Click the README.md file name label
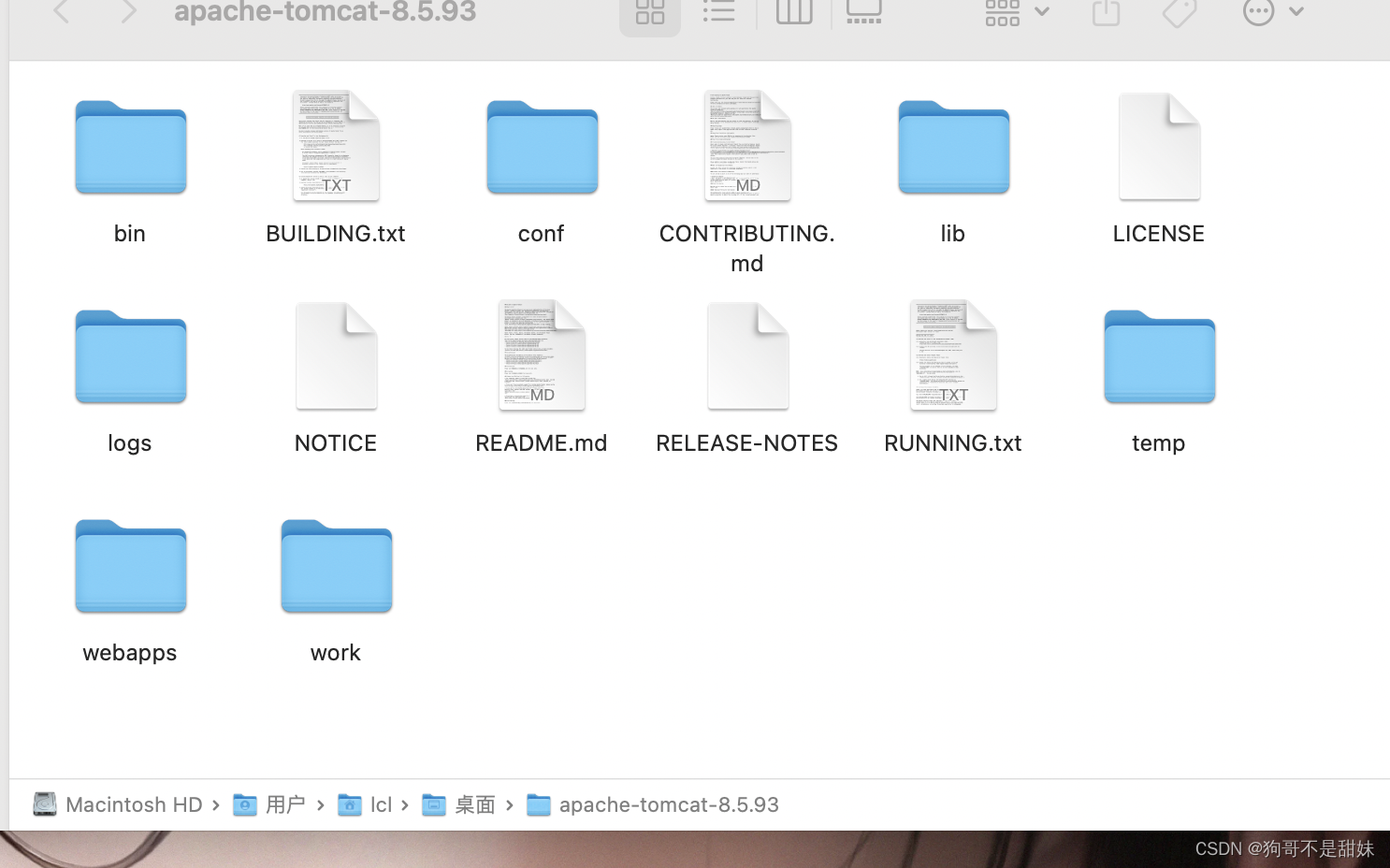The image size is (1390, 868). [542, 443]
